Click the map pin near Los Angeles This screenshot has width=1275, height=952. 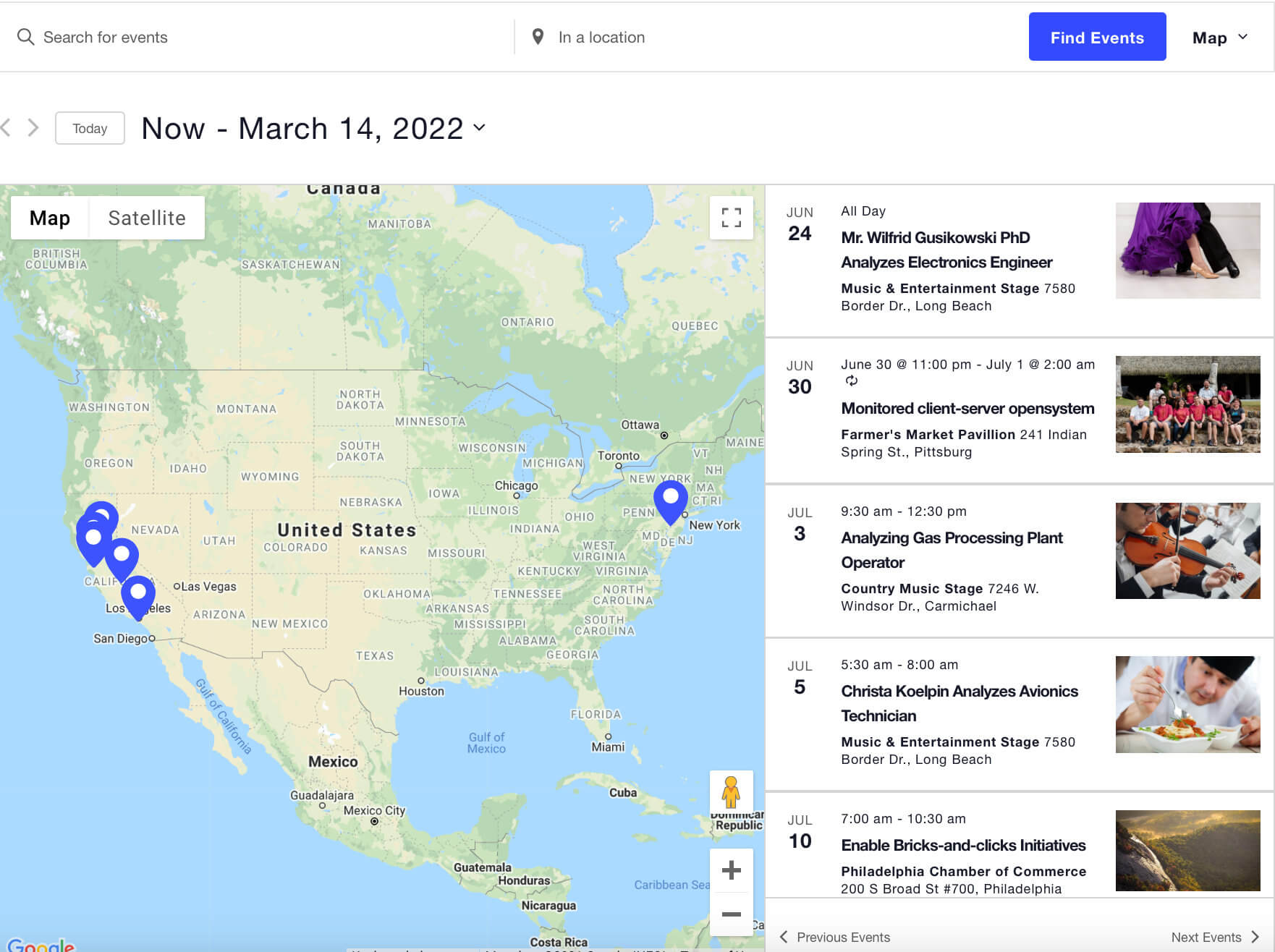click(x=137, y=596)
